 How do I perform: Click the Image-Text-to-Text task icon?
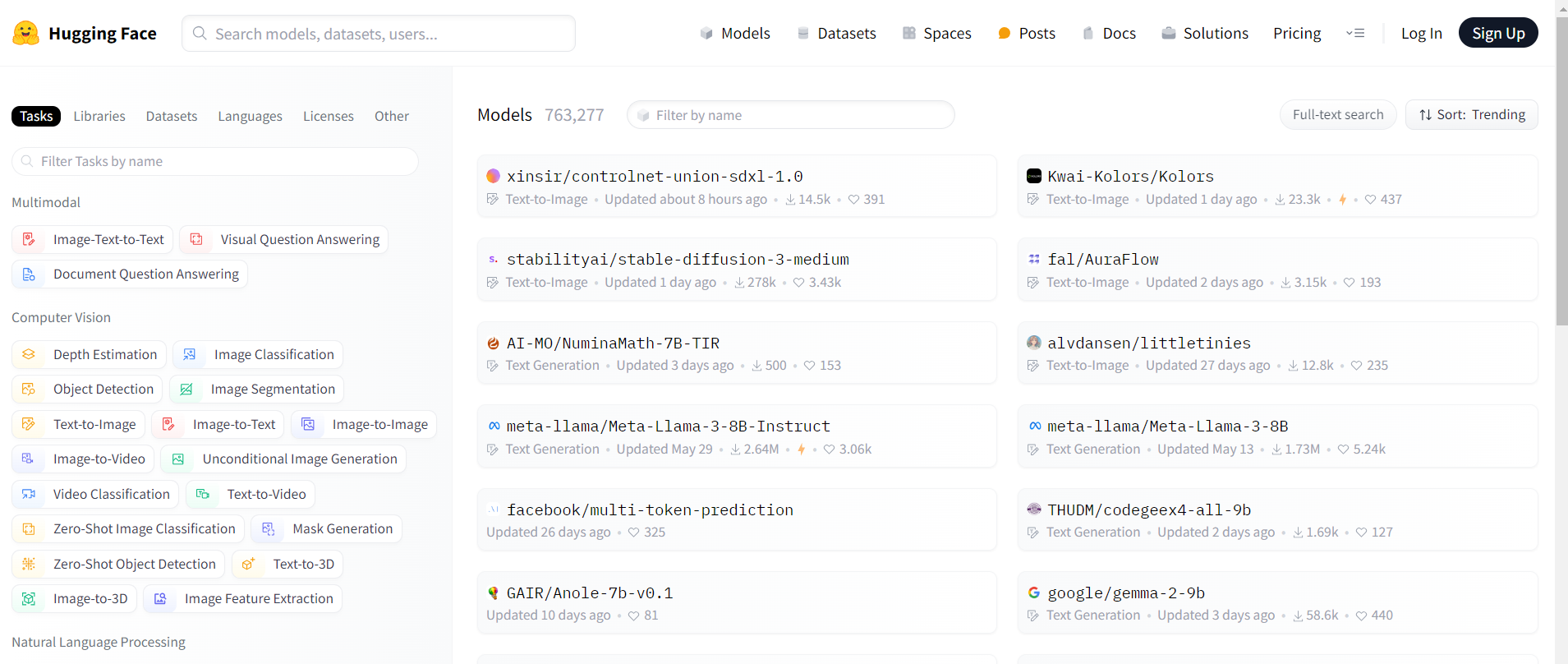coord(29,239)
